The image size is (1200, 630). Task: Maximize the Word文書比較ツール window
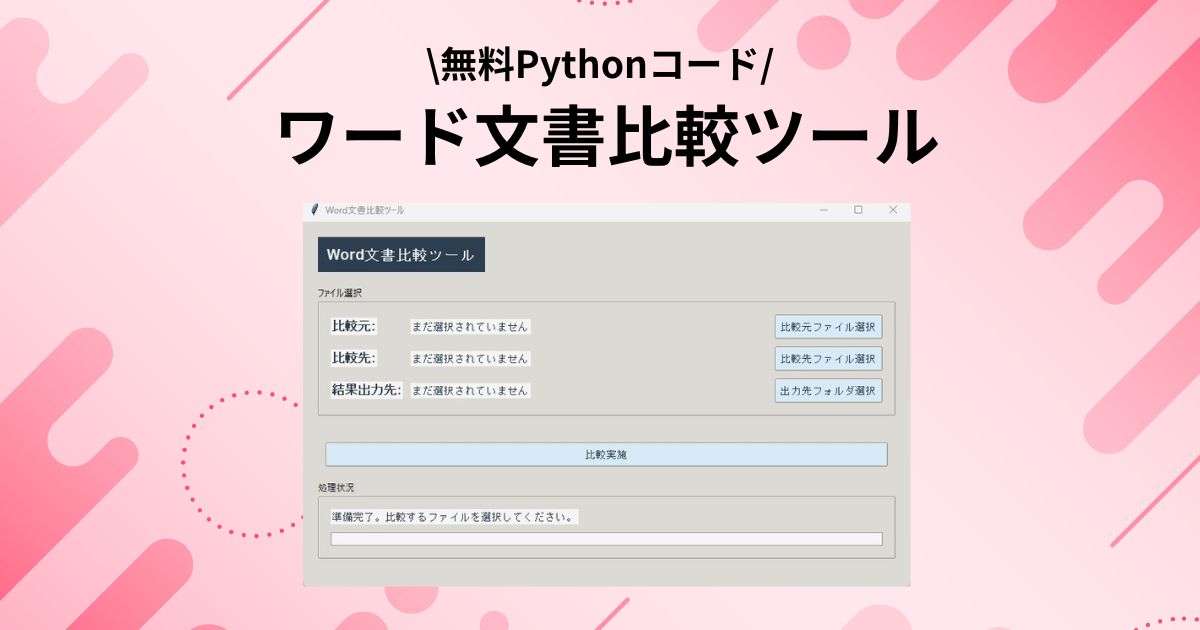pos(858,210)
